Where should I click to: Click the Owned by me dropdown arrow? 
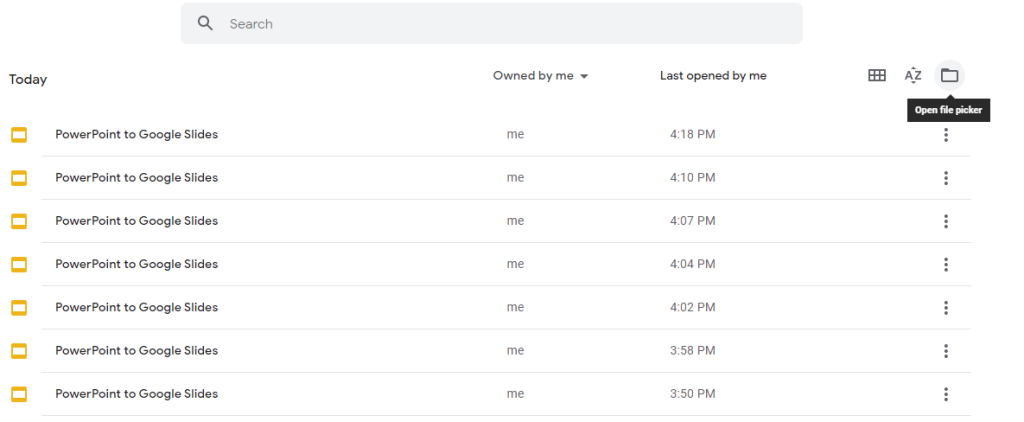click(x=584, y=76)
